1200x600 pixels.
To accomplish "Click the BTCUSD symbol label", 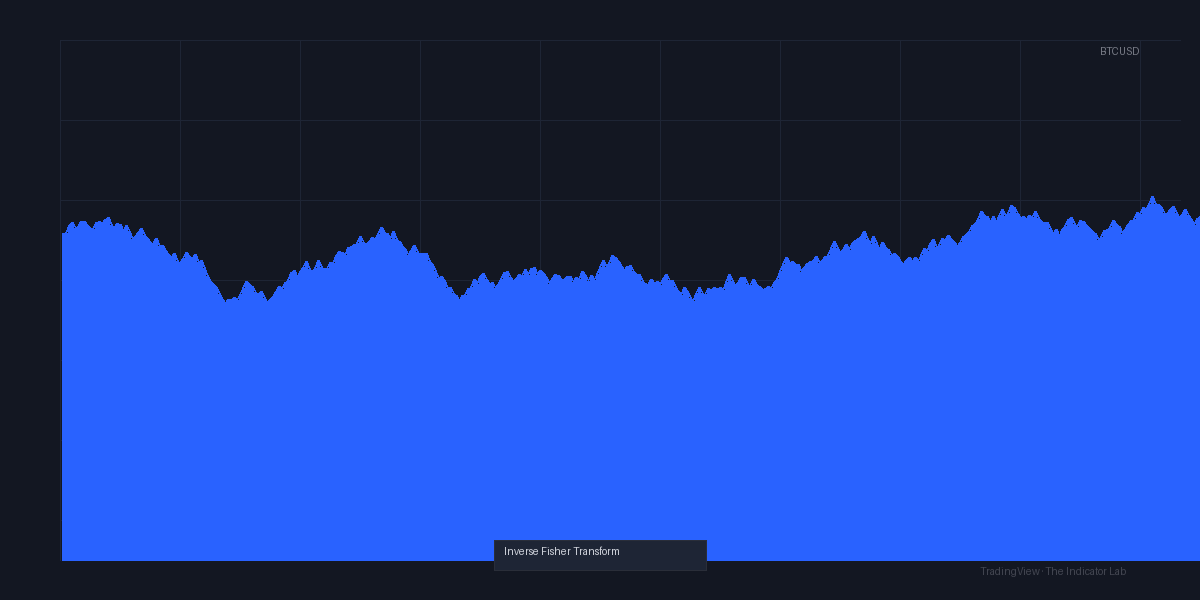I will pos(1119,51).
